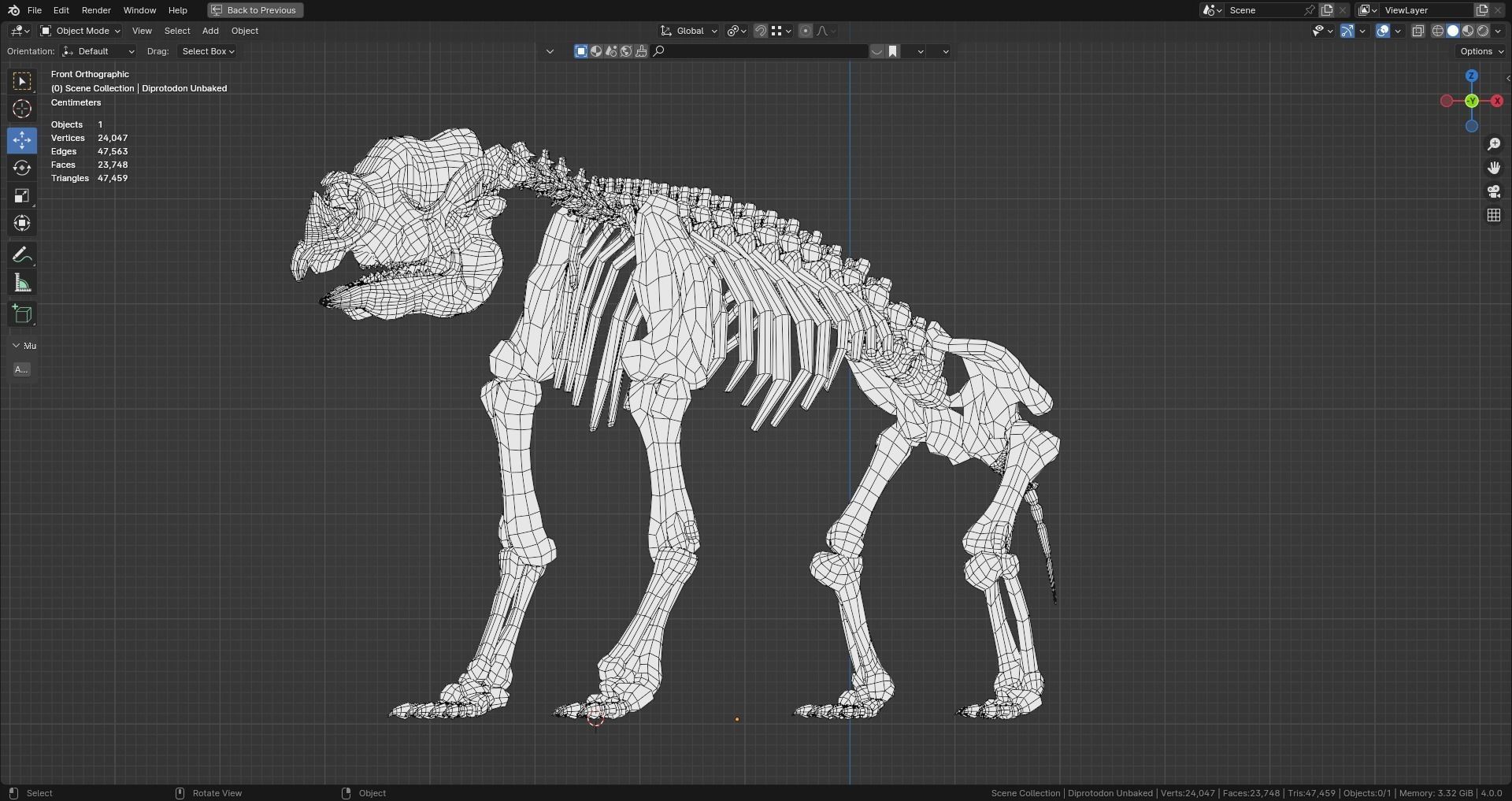Viewport: 1512px width, 801px height.
Task: Open the Help menu
Action: pyautogui.click(x=178, y=10)
